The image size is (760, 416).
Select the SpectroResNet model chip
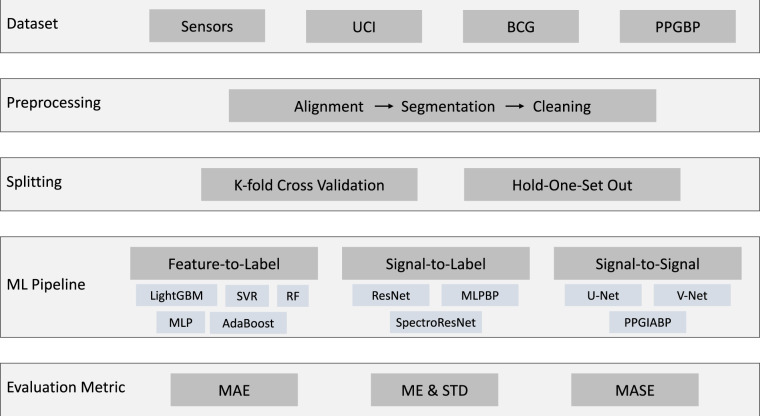436,323
